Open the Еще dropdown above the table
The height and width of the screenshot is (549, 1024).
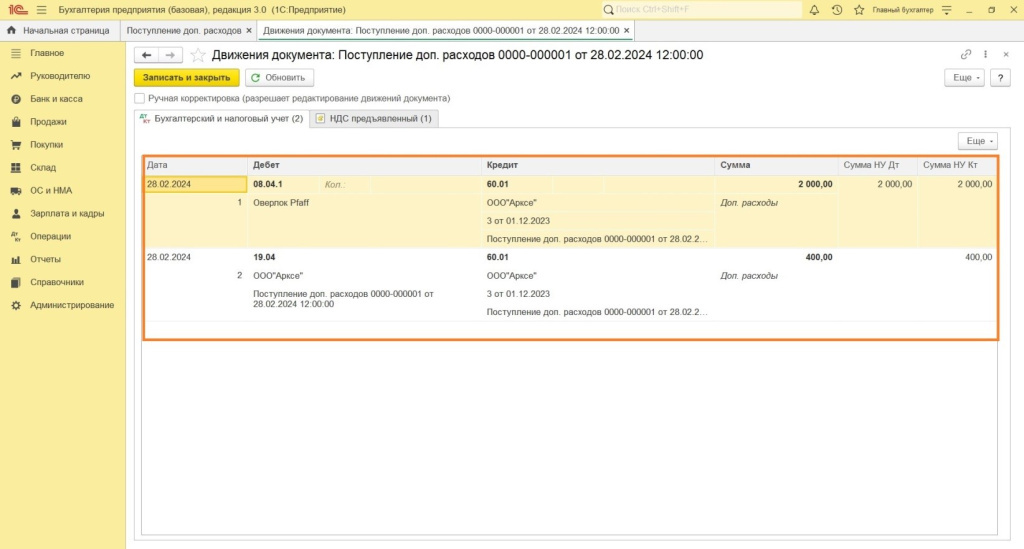977,142
